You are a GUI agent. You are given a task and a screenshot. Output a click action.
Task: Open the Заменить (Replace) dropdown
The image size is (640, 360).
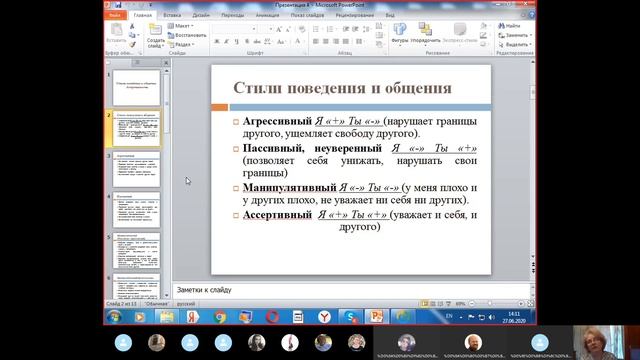[515, 35]
